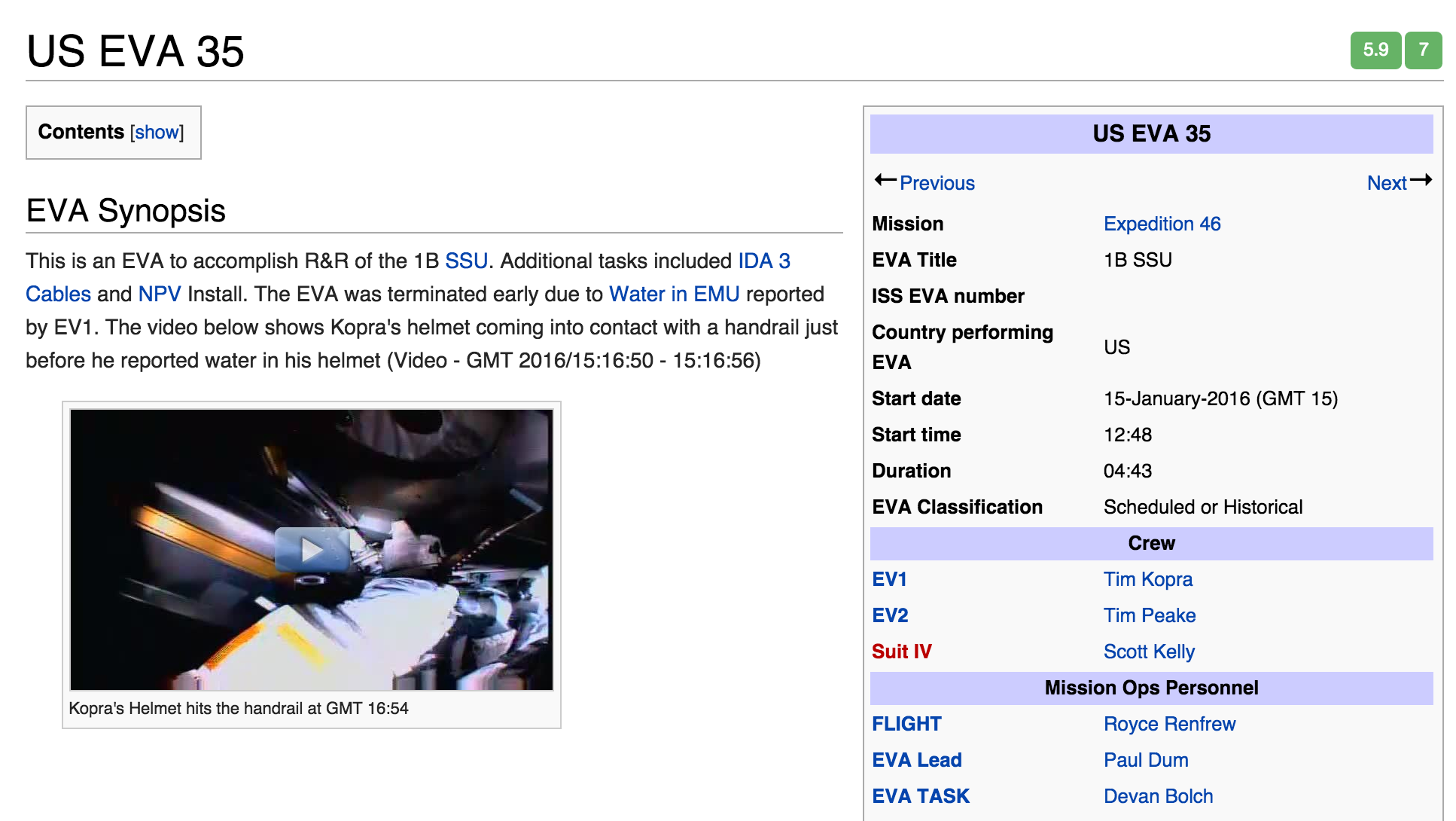The width and height of the screenshot is (1456, 821).
Task: Open the Previous EVA link
Action: [937, 183]
